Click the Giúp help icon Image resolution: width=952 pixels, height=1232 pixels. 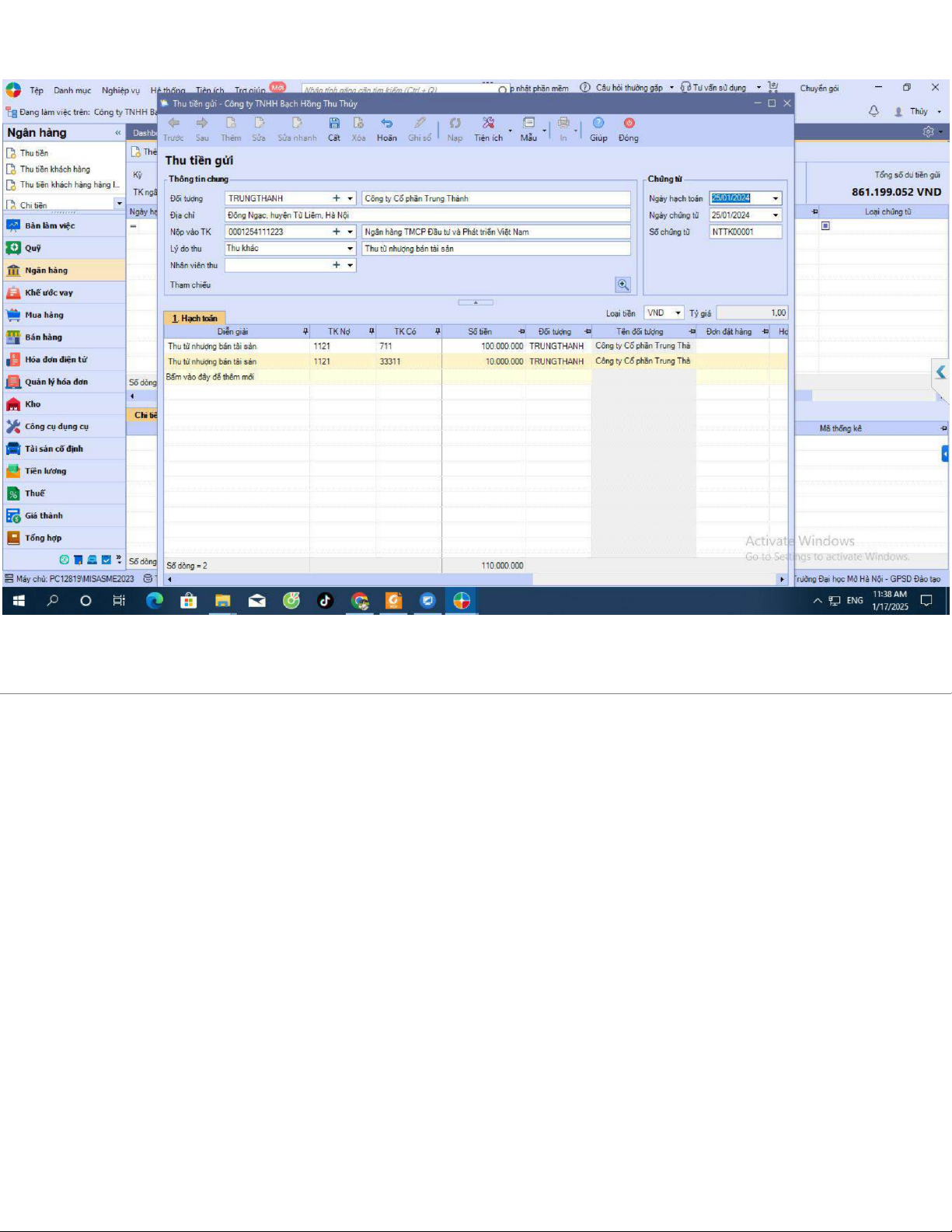(x=598, y=128)
